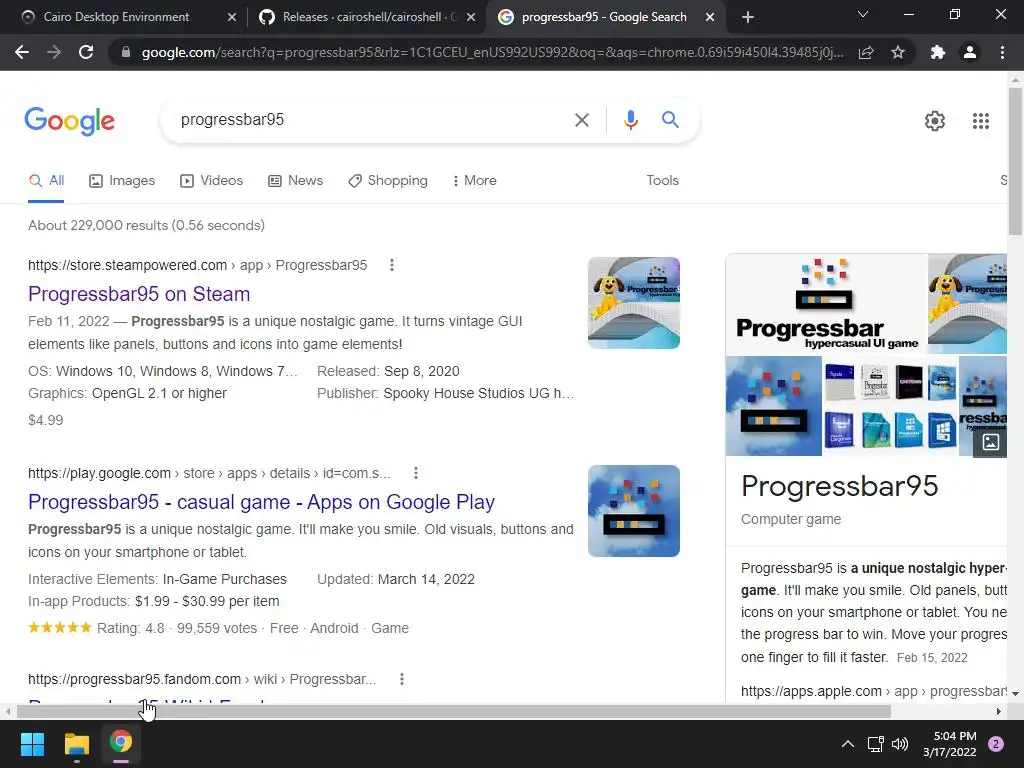Open Google quick settings gear
The height and width of the screenshot is (768, 1024).
tap(935, 121)
